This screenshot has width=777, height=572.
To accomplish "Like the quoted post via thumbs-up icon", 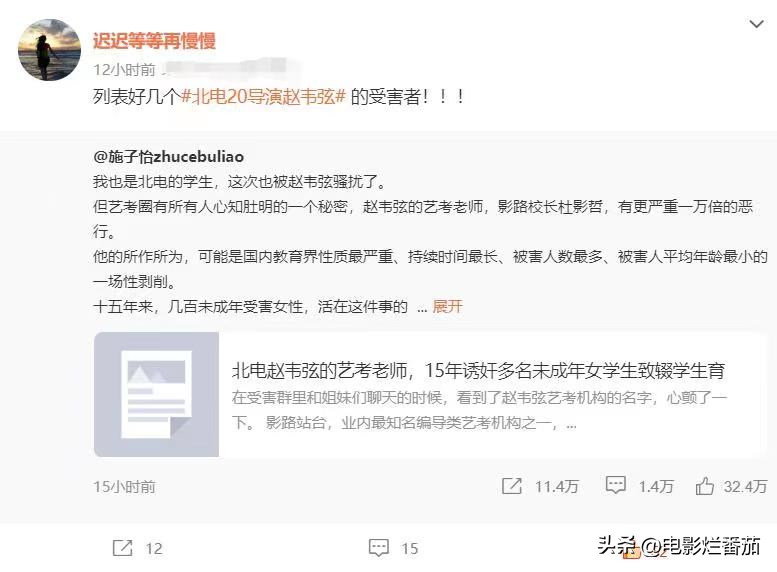I will tap(704, 486).
